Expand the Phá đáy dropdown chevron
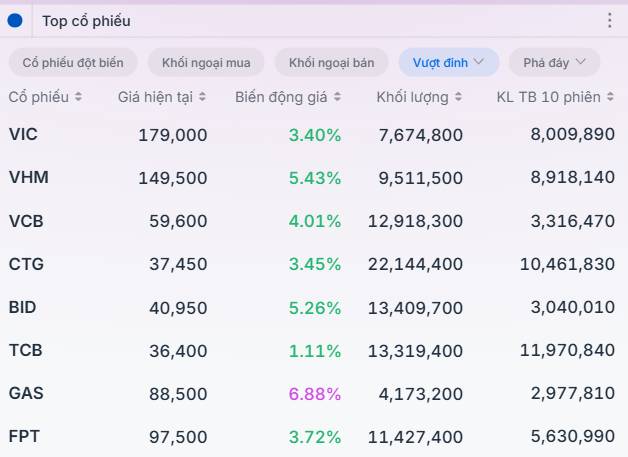This screenshot has height=457, width=628. 580,62
